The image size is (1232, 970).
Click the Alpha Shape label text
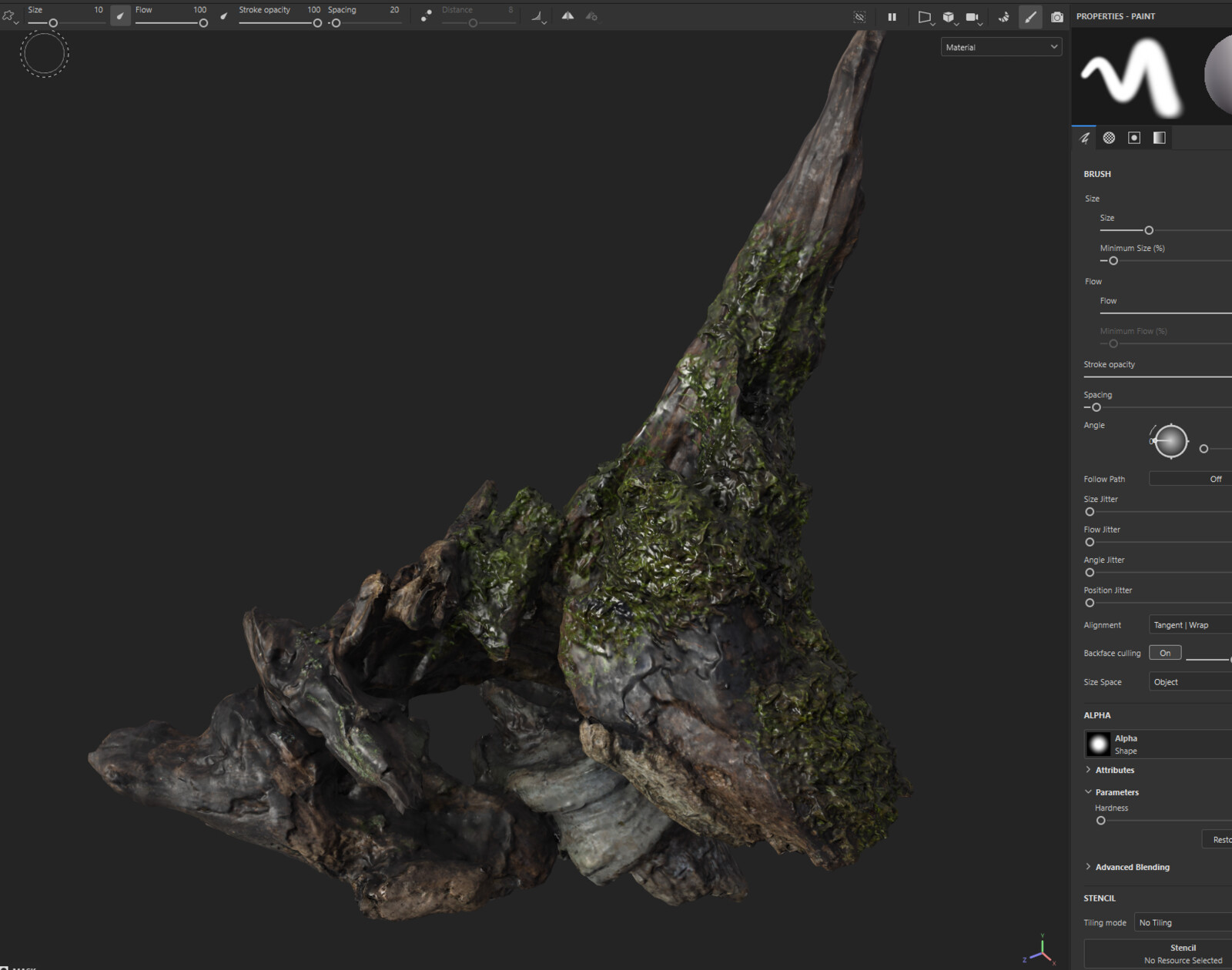pos(1126,744)
